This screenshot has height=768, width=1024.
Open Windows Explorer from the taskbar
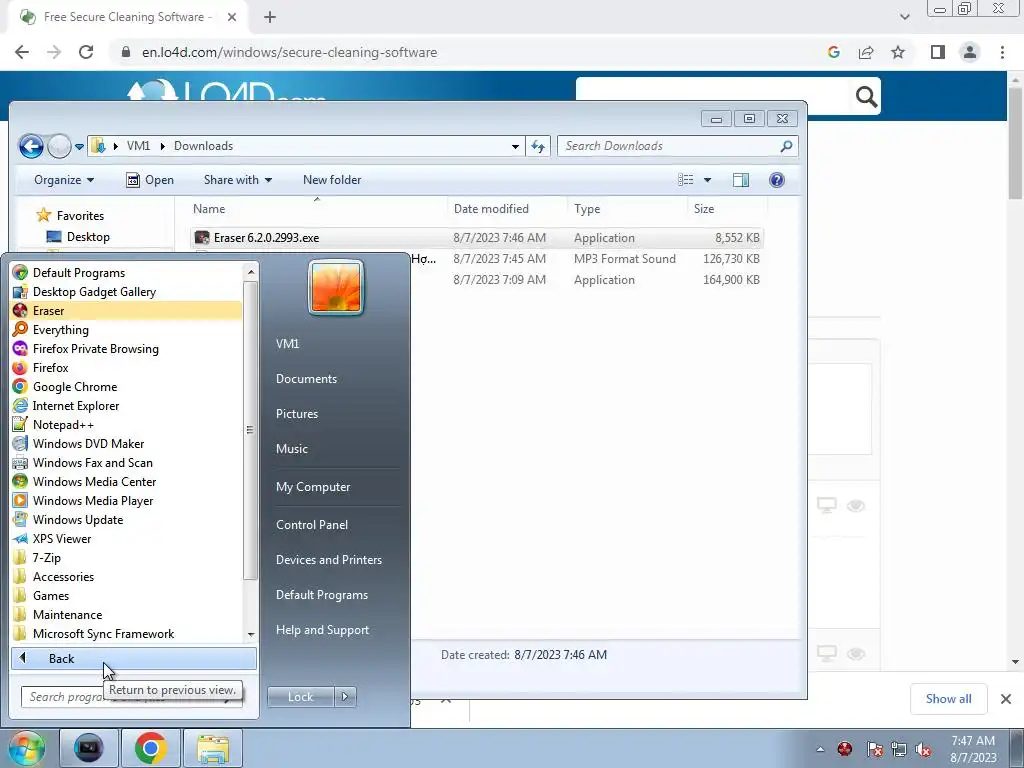[213, 748]
